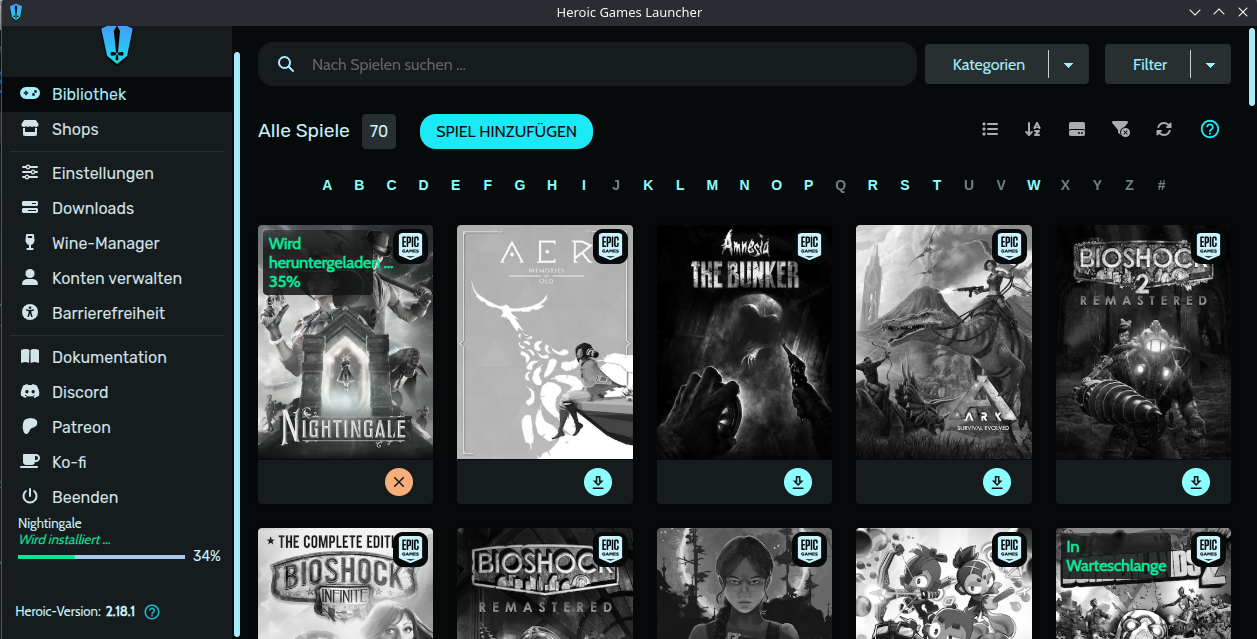This screenshot has width=1257, height=639.
Task: Click the Heroic icon in the title bar
Action: pyautogui.click(x=14, y=12)
